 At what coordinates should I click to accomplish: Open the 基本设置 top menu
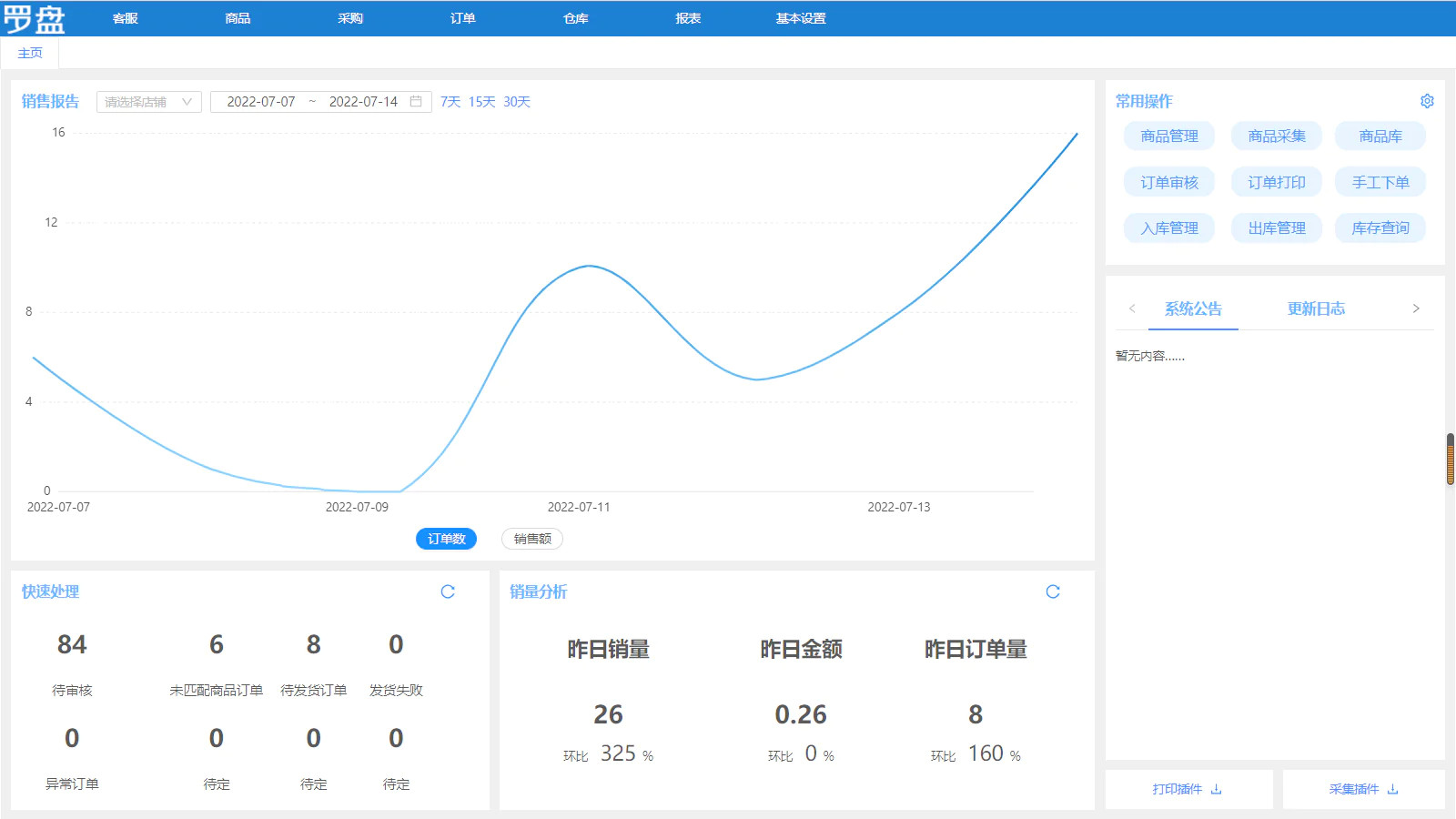click(x=801, y=18)
